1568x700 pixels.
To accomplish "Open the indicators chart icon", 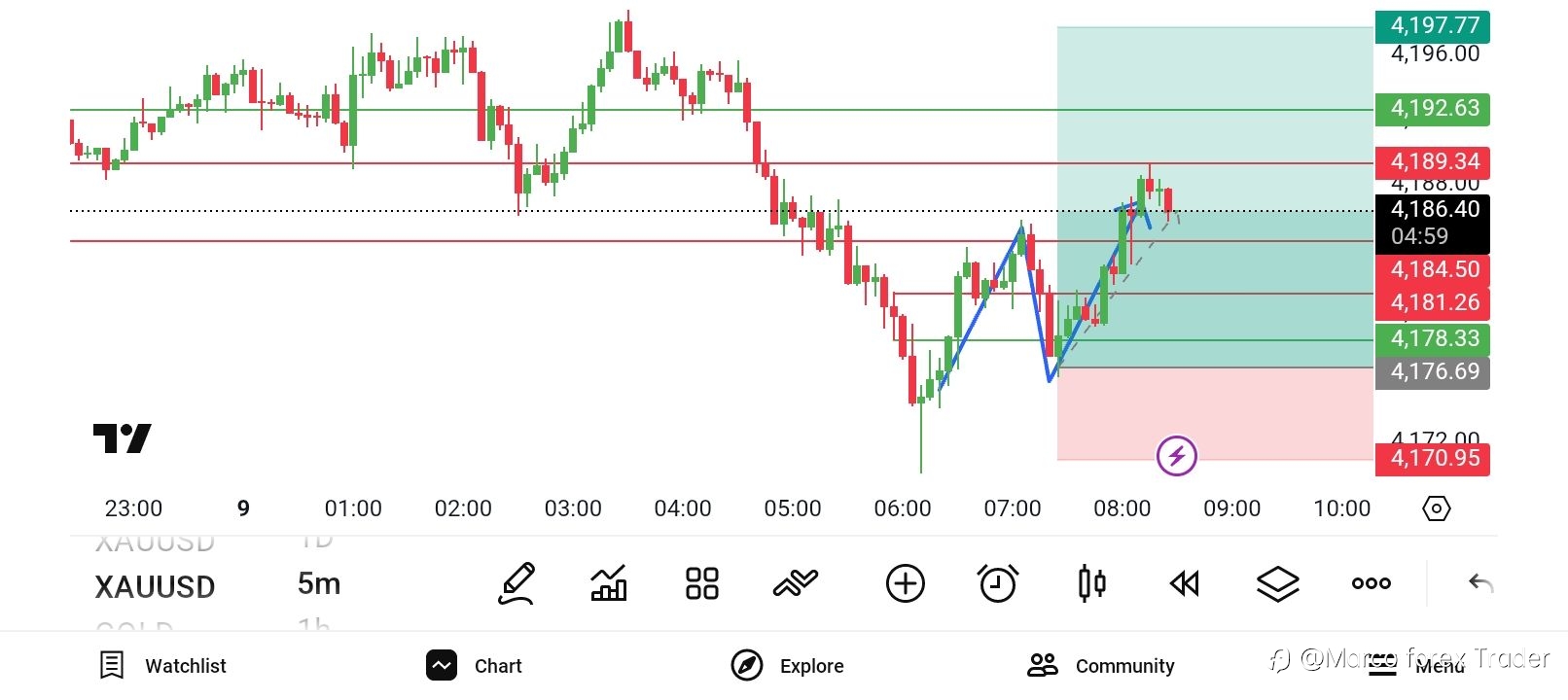I will (609, 583).
